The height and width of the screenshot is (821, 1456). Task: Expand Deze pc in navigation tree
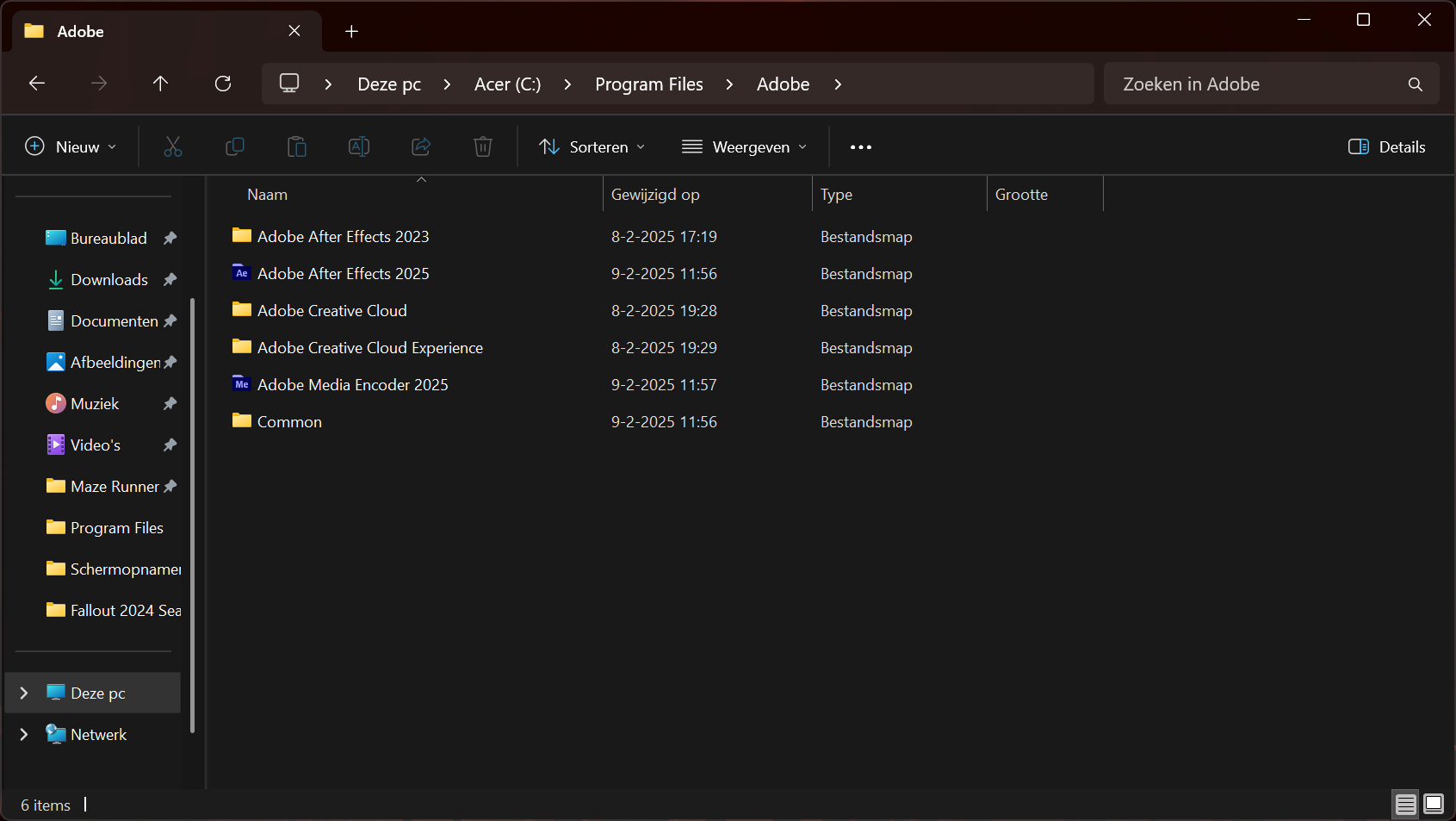coord(24,693)
